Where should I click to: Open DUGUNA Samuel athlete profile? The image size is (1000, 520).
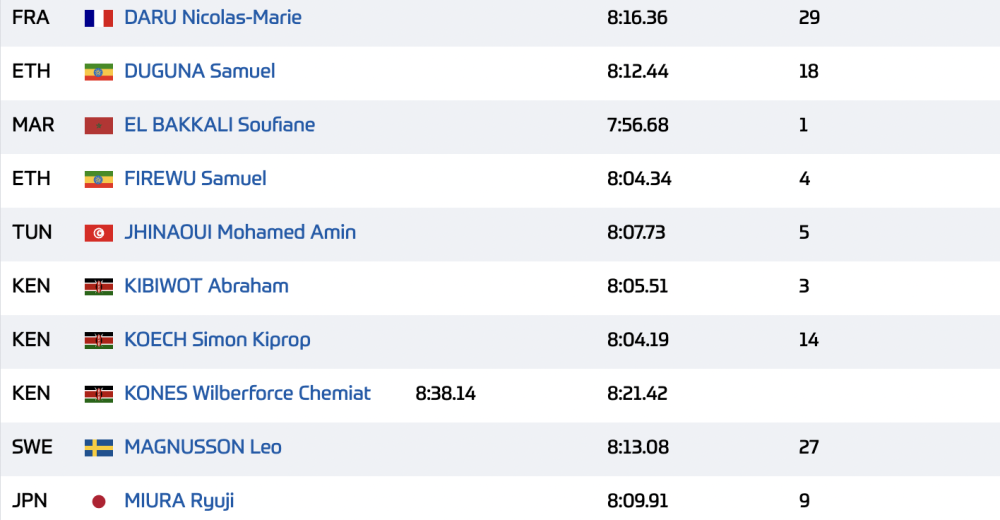[x=200, y=71]
